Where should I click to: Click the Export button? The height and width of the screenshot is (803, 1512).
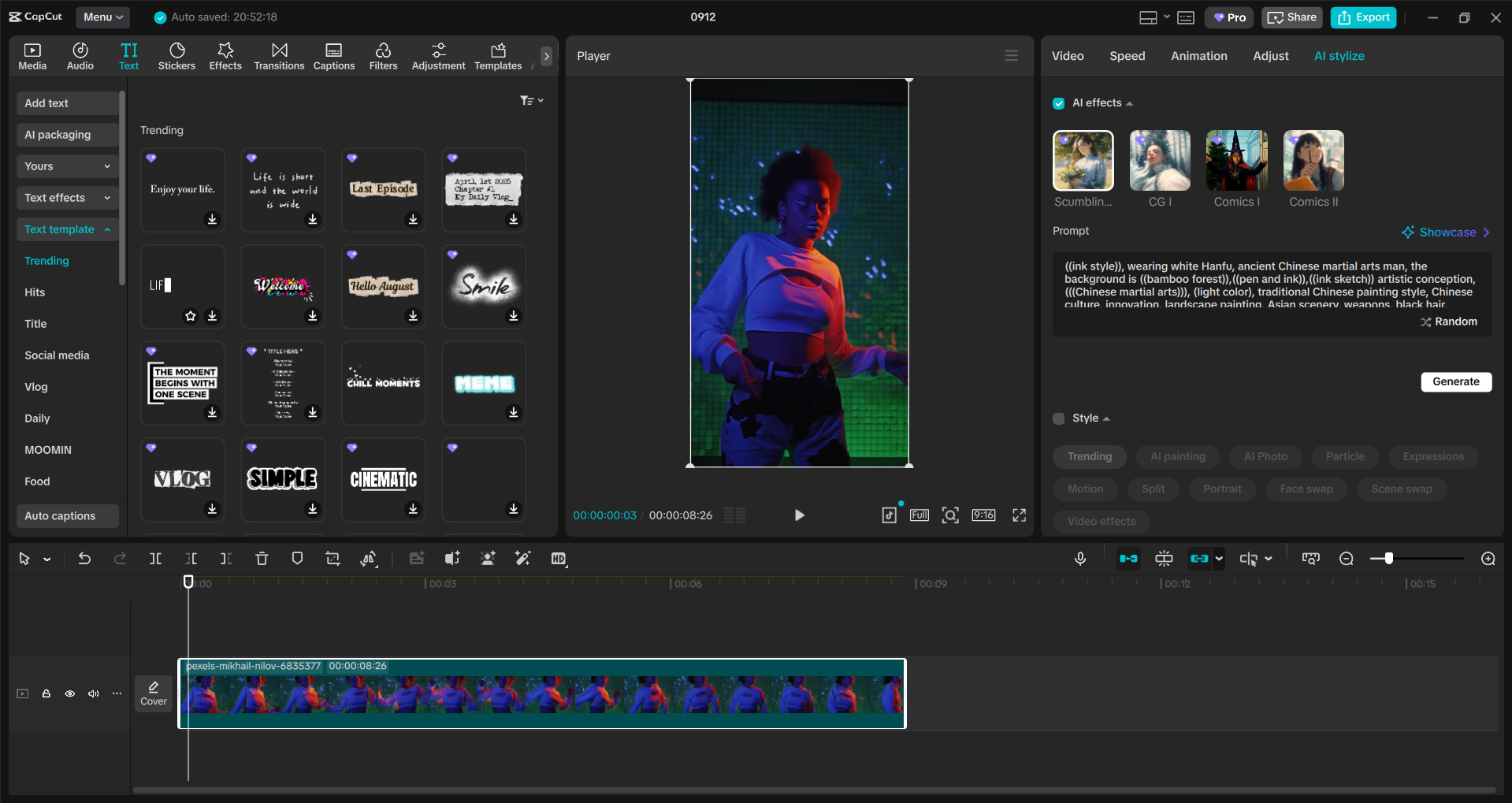coord(1364,17)
